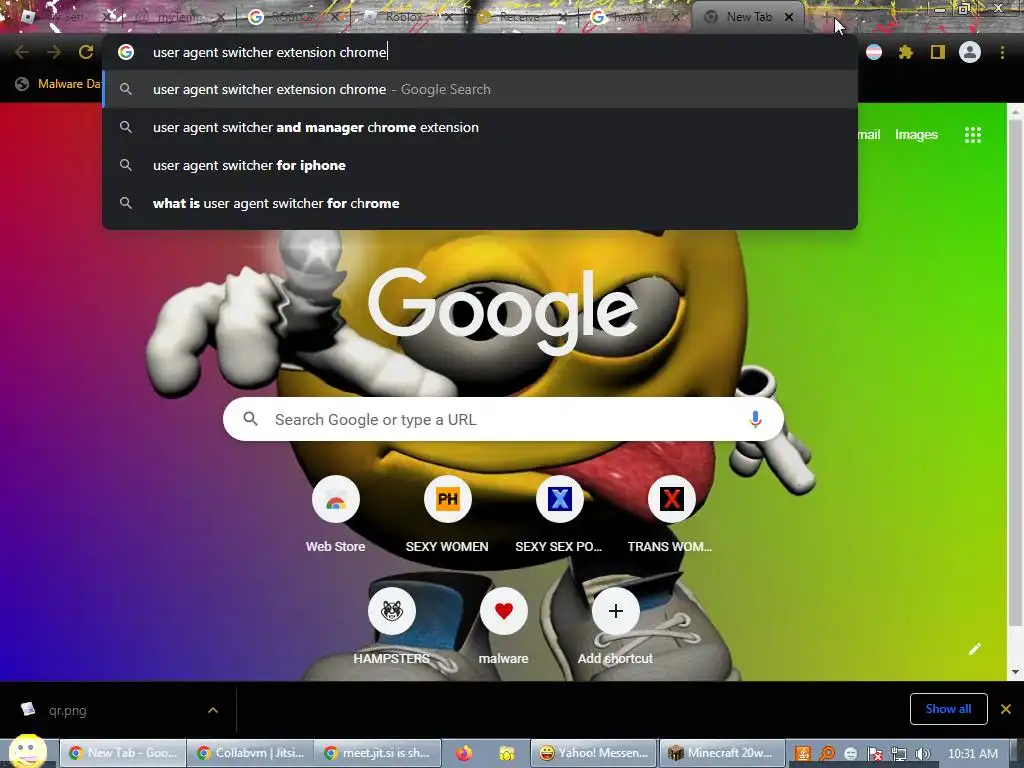Viewport: 1024px width, 768px height.
Task: Open the side panel icon in toolbar
Action: 938,52
